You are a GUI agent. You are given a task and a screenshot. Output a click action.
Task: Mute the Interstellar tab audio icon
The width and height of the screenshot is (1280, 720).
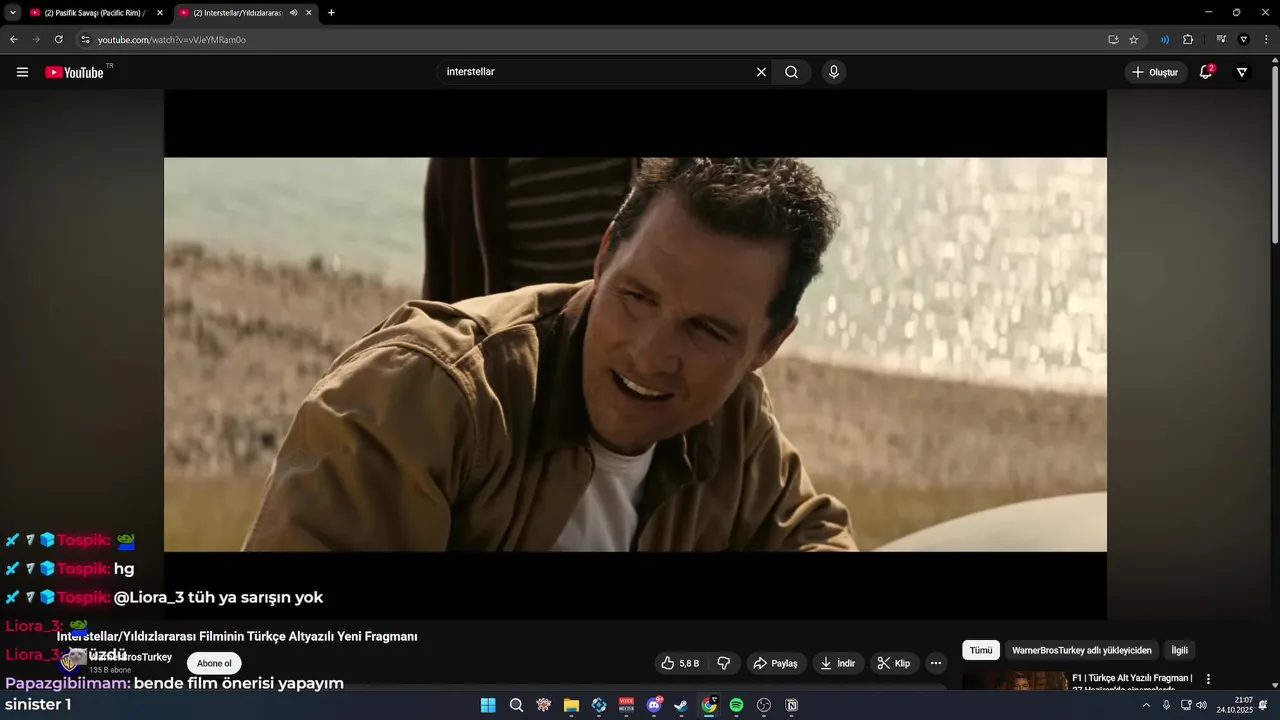point(293,13)
